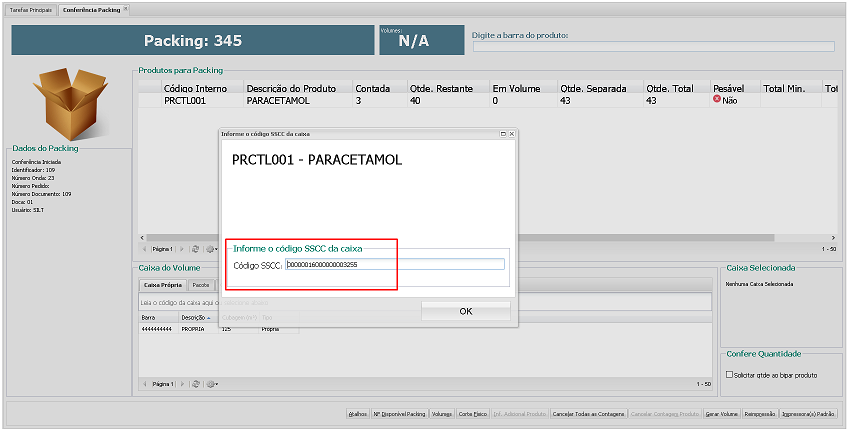The width and height of the screenshot is (849, 432).
Task: Click the Atalhos button
Action: pyautogui.click(x=357, y=414)
